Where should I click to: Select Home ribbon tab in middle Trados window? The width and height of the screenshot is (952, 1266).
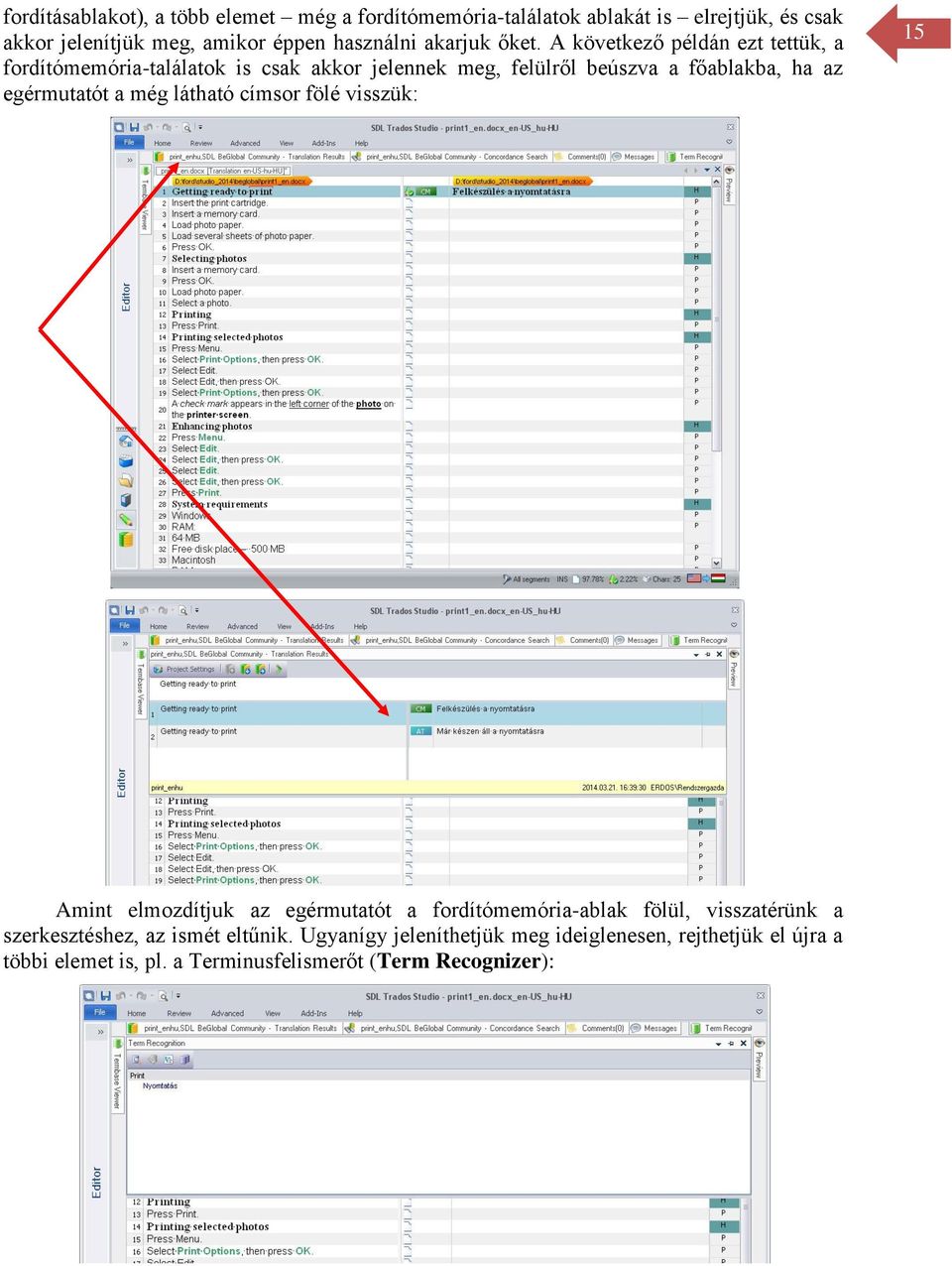pos(159,626)
